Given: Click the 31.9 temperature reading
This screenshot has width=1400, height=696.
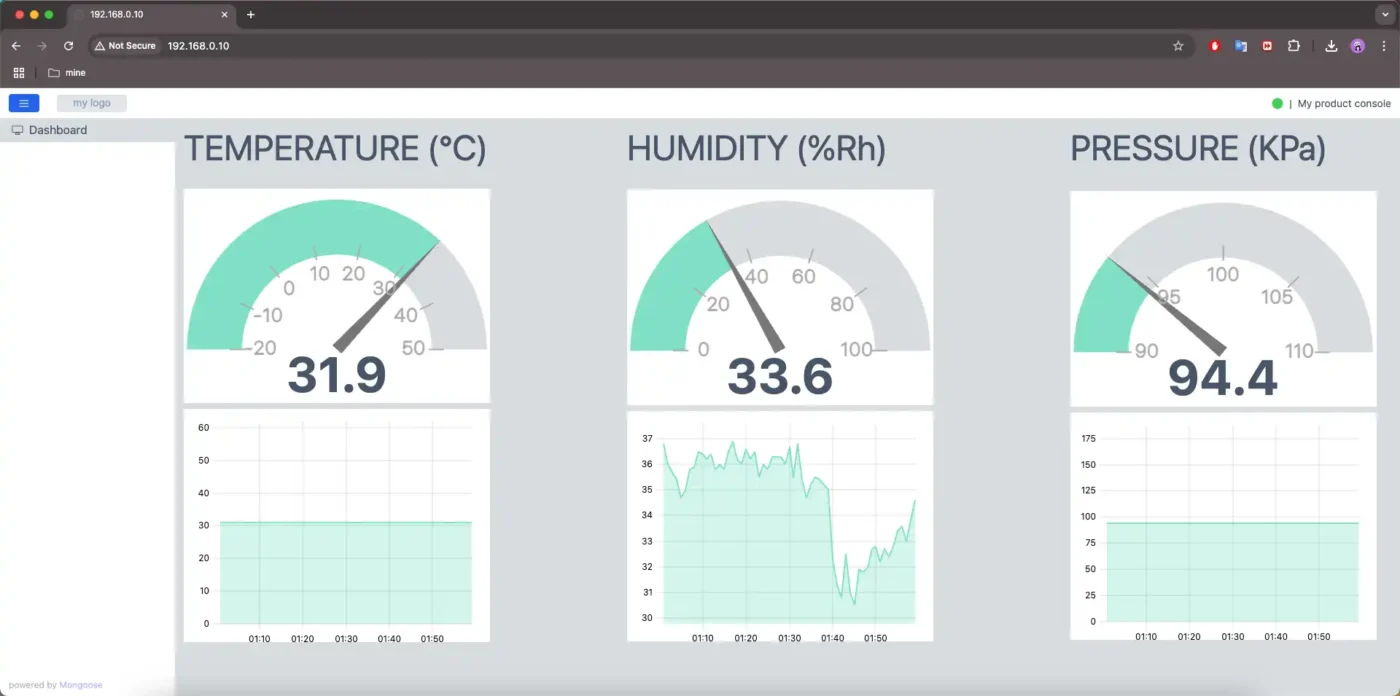Looking at the screenshot, I should (x=337, y=376).
